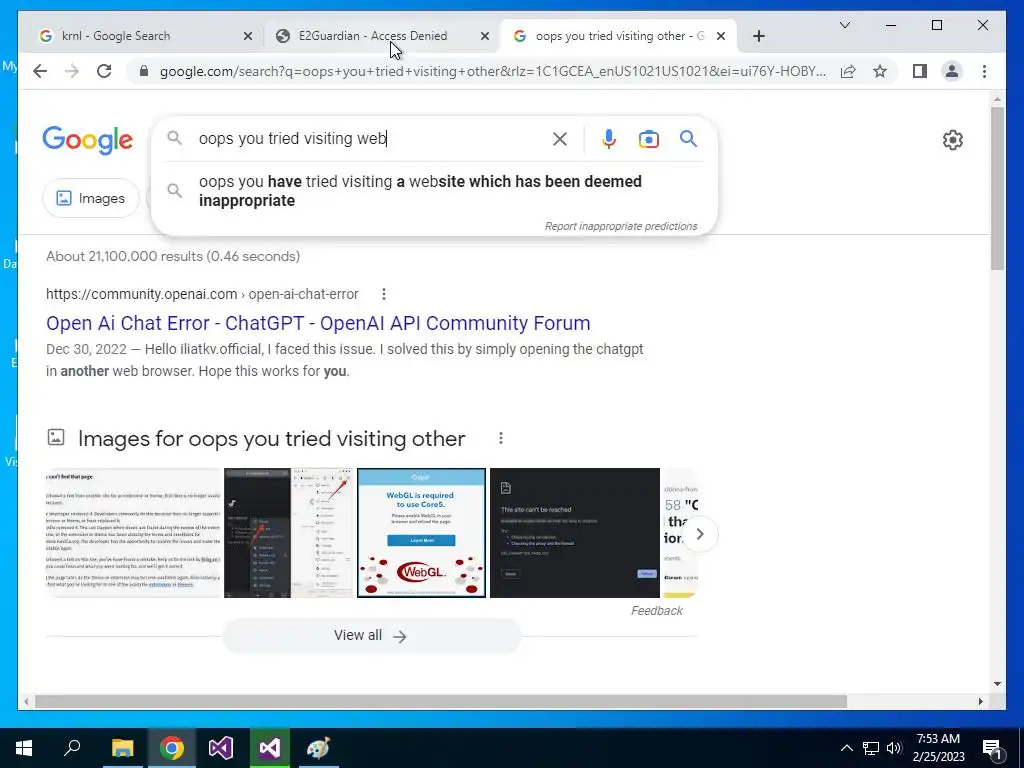
Task: Open the Chrome profile avatar menu
Action: tap(952, 71)
